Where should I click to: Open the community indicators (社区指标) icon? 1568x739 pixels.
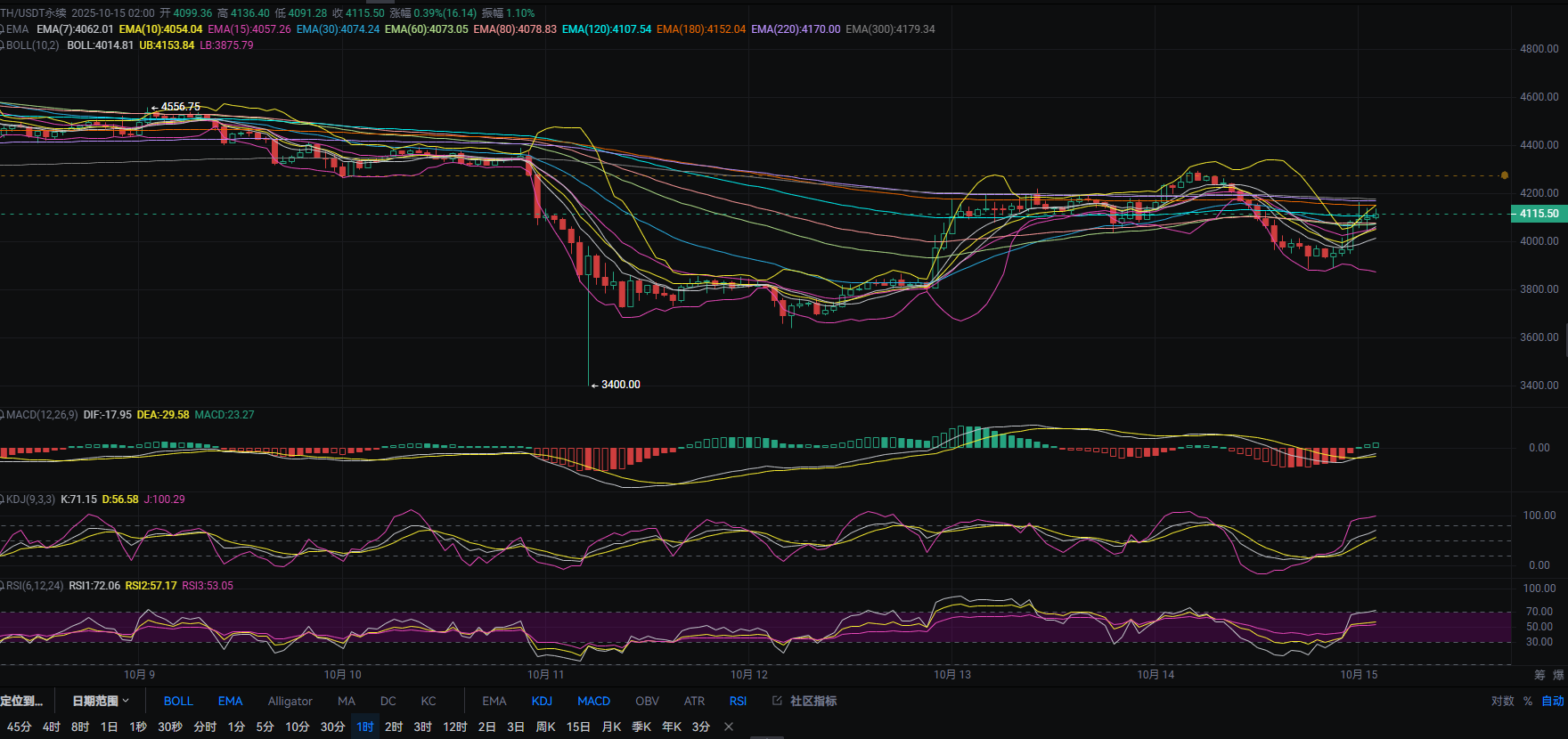pos(777,701)
